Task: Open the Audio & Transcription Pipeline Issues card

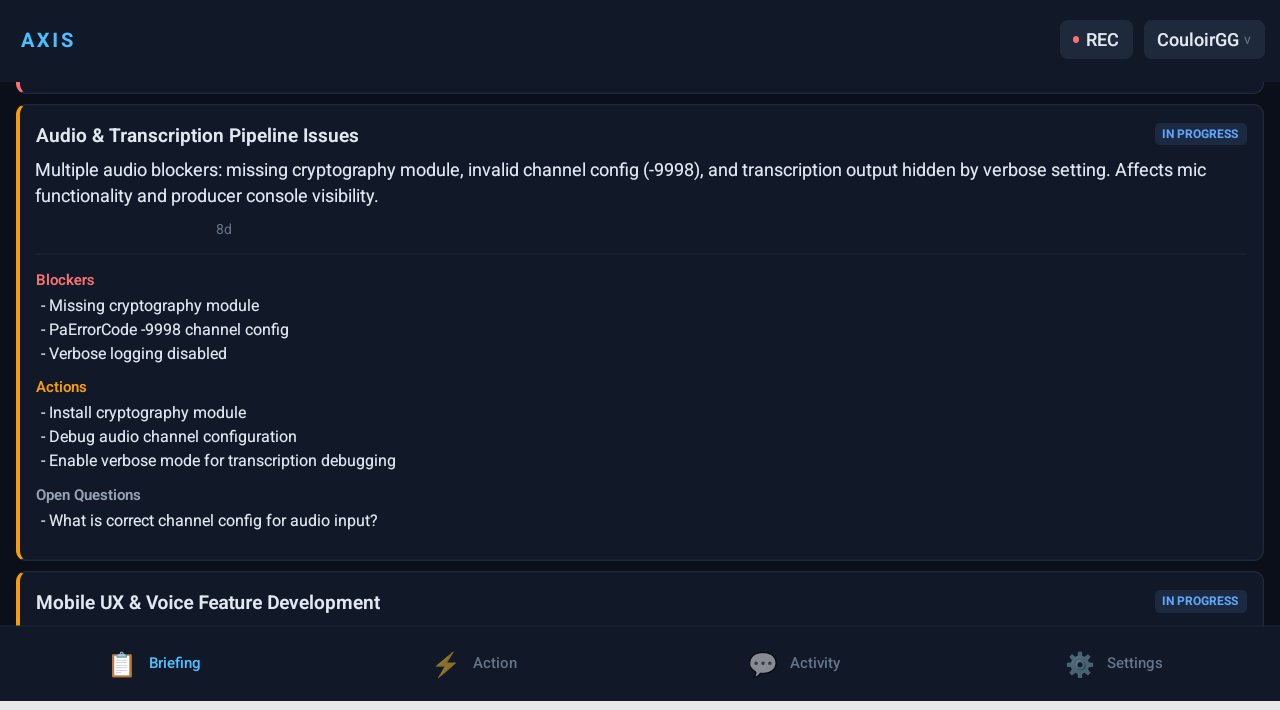Action: [x=197, y=136]
